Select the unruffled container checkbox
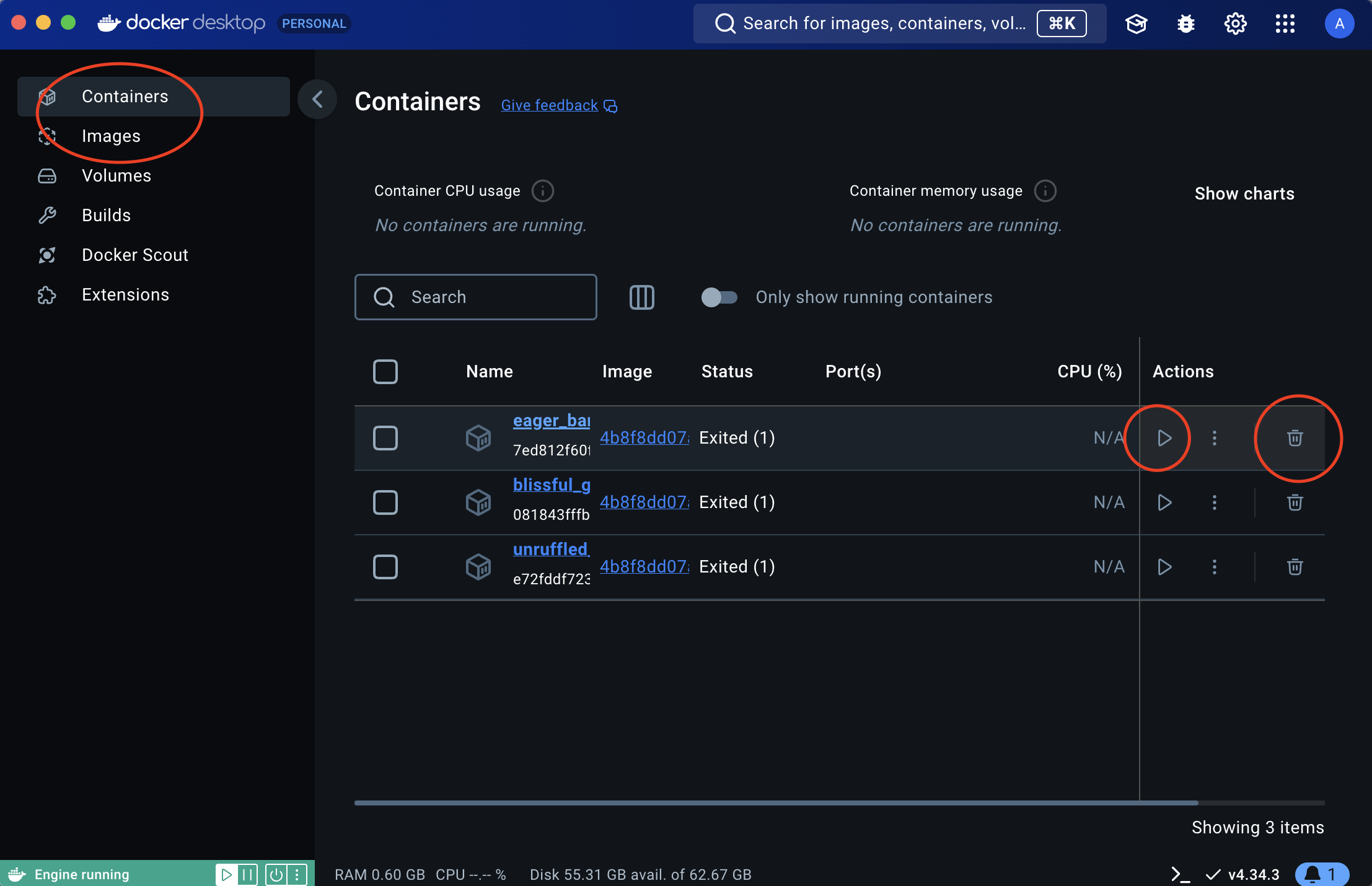The height and width of the screenshot is (886, 1372). click(x=385, y=567)
